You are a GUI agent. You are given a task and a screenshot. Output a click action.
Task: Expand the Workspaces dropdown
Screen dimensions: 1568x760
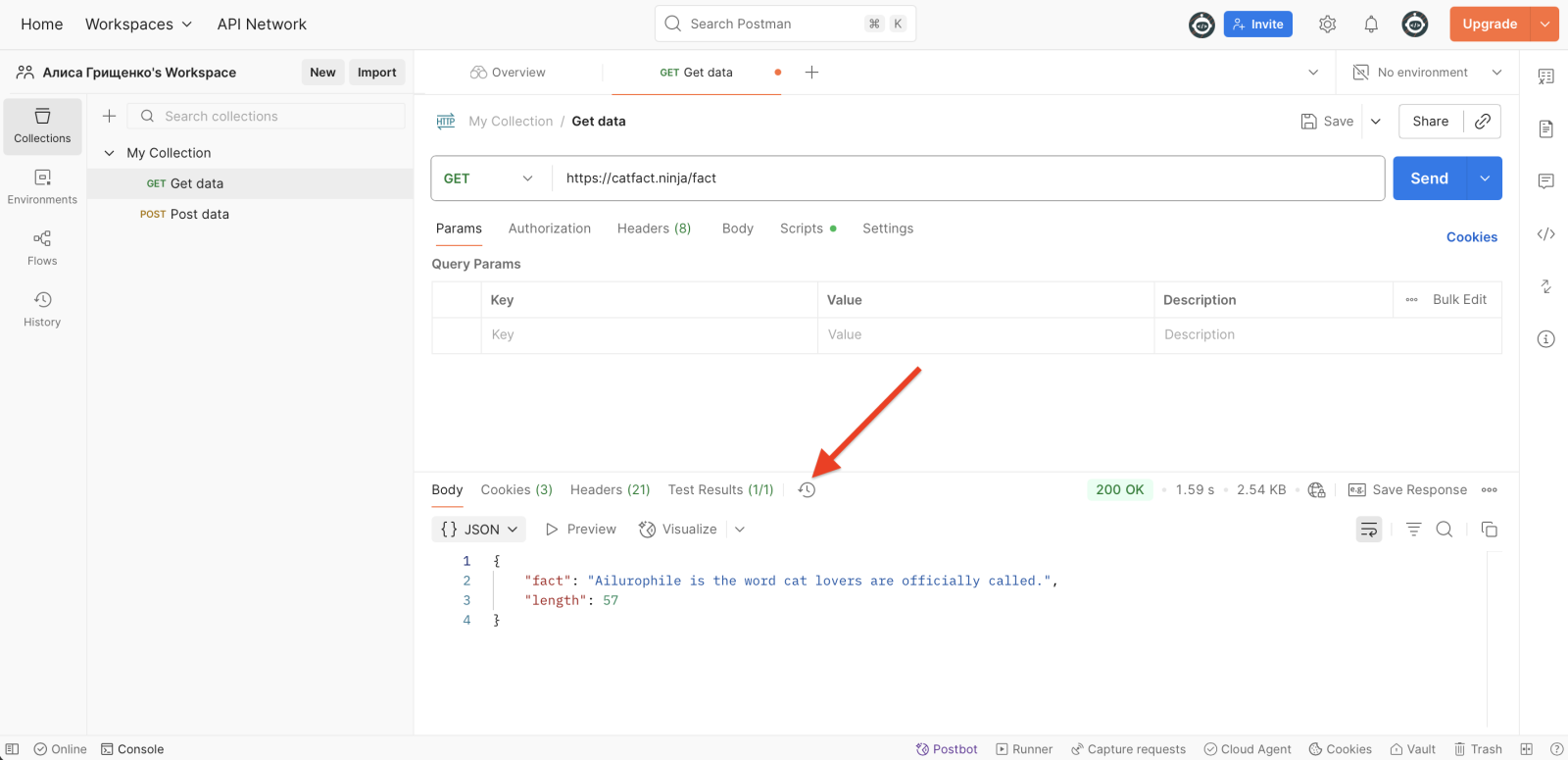[x=138, y=25]
